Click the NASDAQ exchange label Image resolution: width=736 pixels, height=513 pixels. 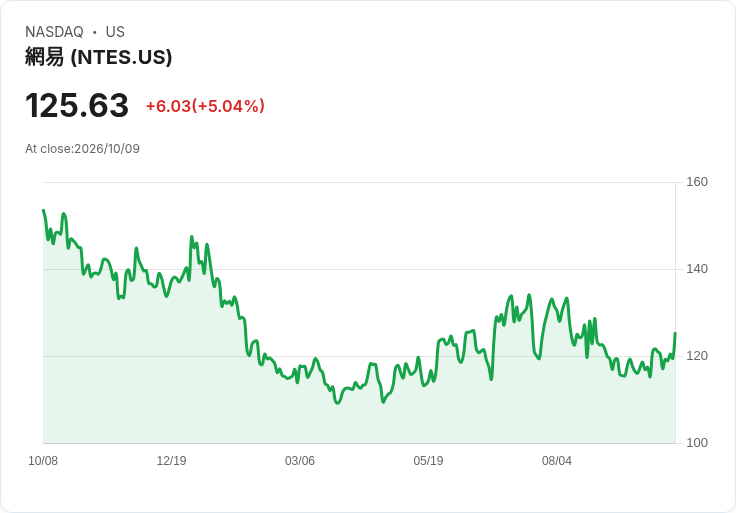pyautogui.click(x=54, y=32)
